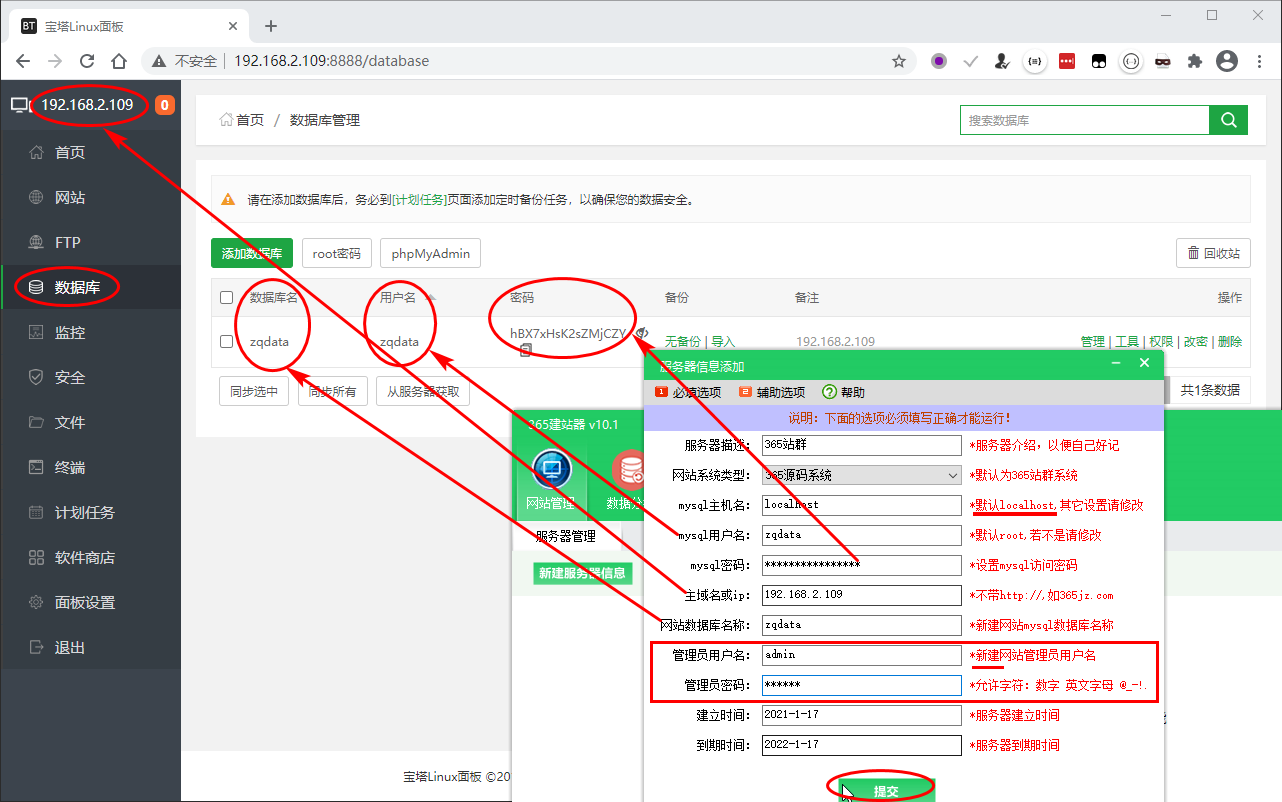The height and width of the screenshot is (802, 1282).
Task: Click the 无备份 link in the zqdata row
Action: (683, 342)
